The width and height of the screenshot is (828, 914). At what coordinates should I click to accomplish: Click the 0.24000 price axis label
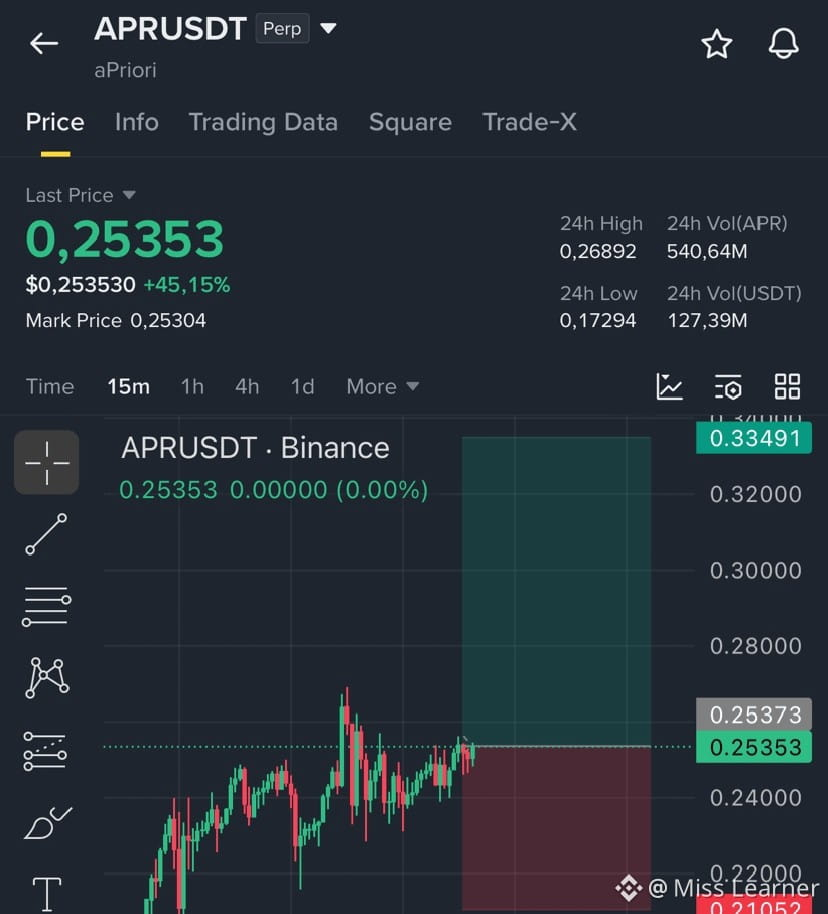(756, 797)
